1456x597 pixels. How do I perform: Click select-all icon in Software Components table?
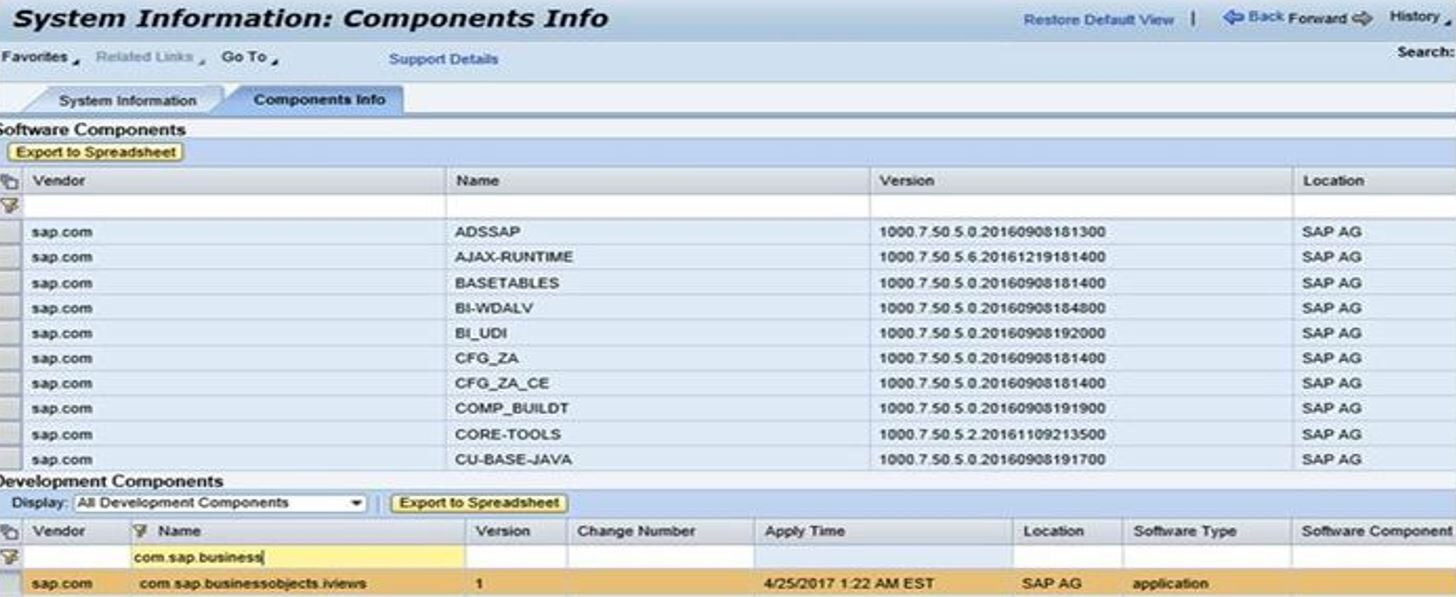click(x=10, y=181)
